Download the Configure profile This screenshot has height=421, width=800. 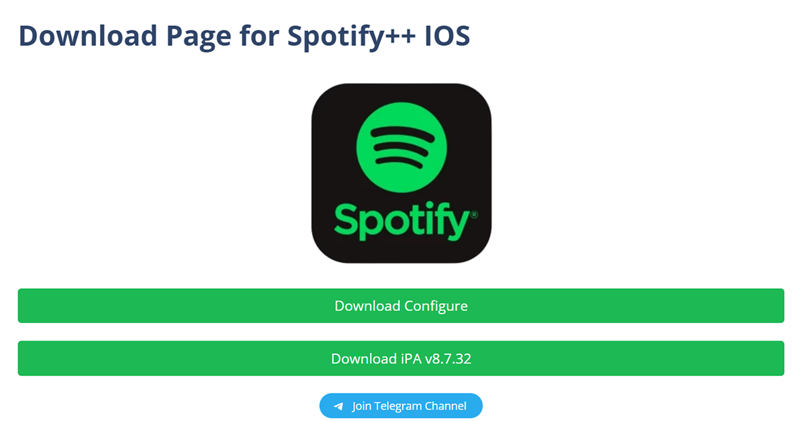coord(401,306)
